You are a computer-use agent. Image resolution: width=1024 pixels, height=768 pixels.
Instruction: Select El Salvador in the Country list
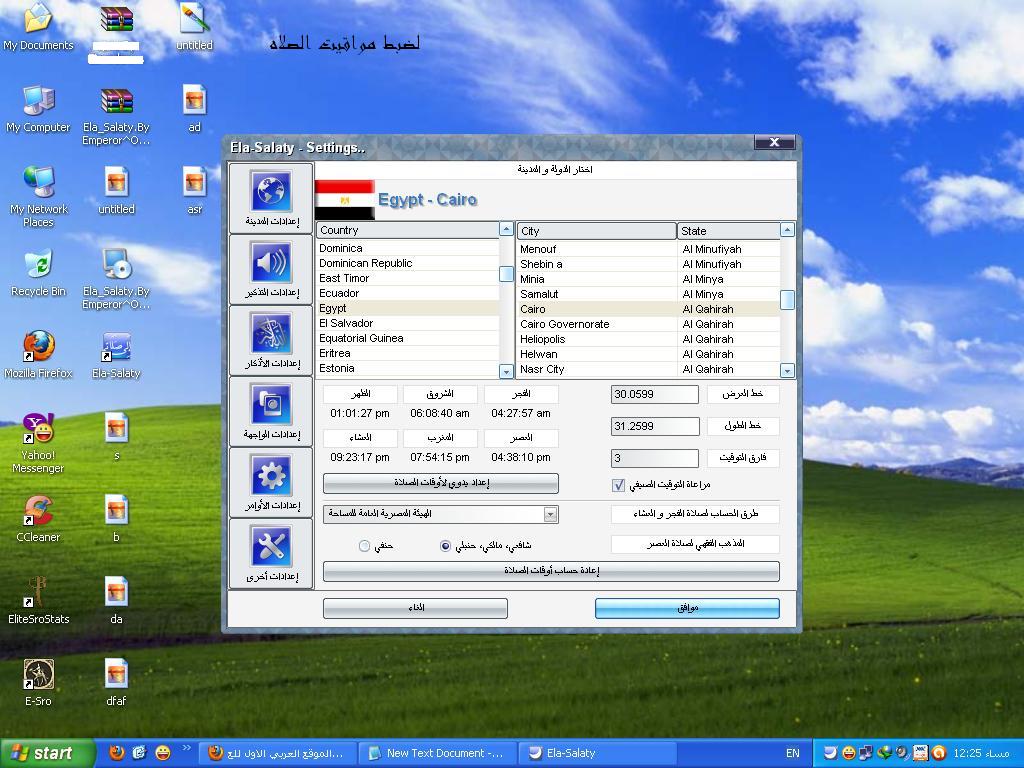click(x=408, y=323)
